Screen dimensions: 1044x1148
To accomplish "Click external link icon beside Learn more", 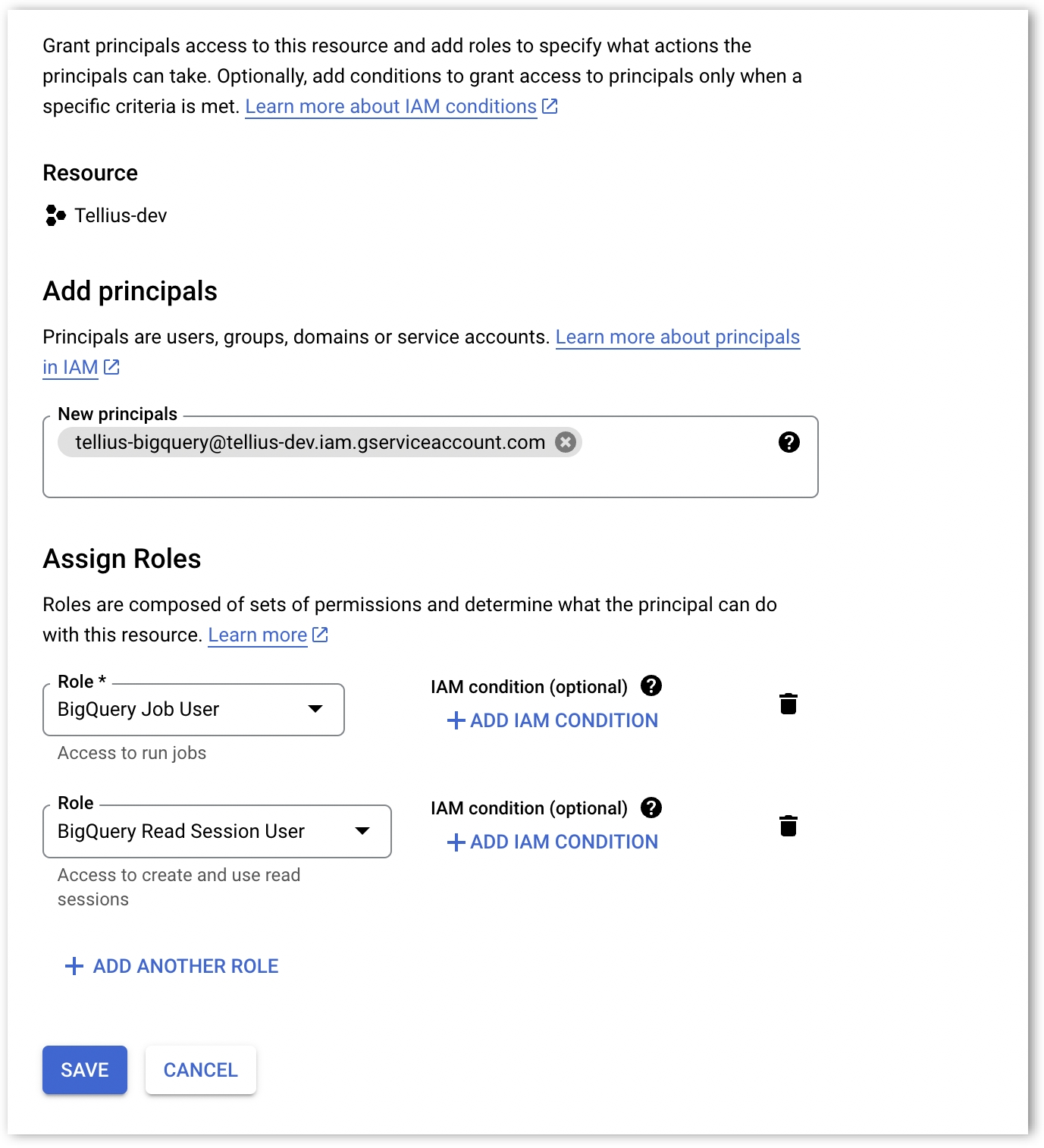I will (321, 635).
